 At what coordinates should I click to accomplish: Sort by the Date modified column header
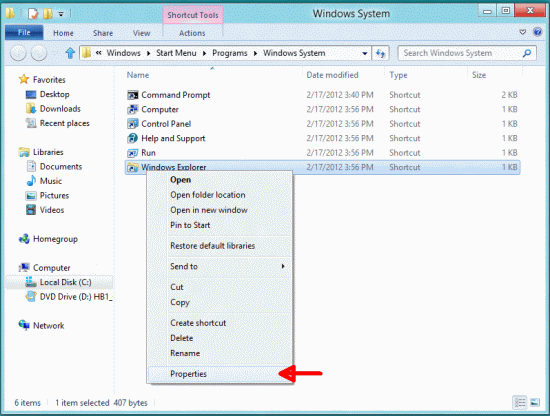tap(343, 75)
